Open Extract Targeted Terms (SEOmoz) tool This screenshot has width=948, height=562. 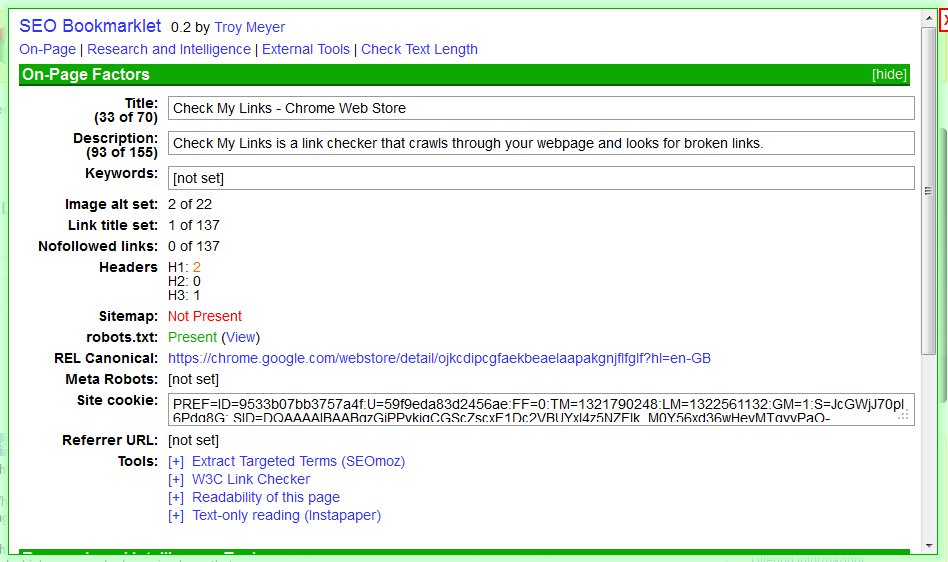tap(299, 462)
